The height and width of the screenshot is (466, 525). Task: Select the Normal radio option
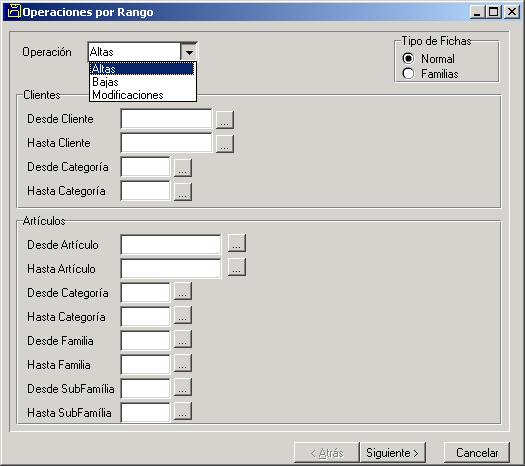(x=408, y=59)
